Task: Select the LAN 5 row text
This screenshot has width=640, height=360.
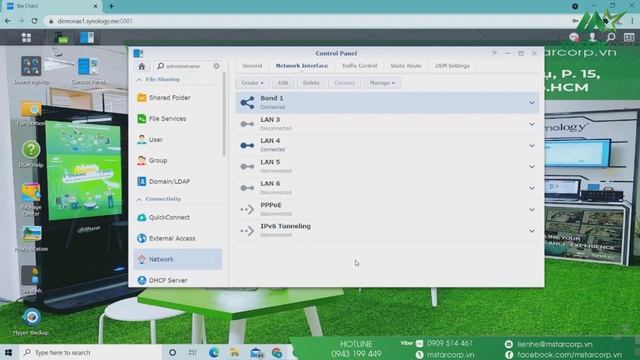Action: (x=270, y=162)
